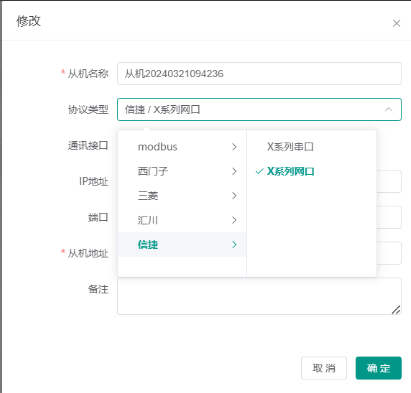This screenshot has width=411, height=393.
Task: Click the 协议类型 cascader box showing 信捷 / X系列网口
Action: tap(259, 109)
